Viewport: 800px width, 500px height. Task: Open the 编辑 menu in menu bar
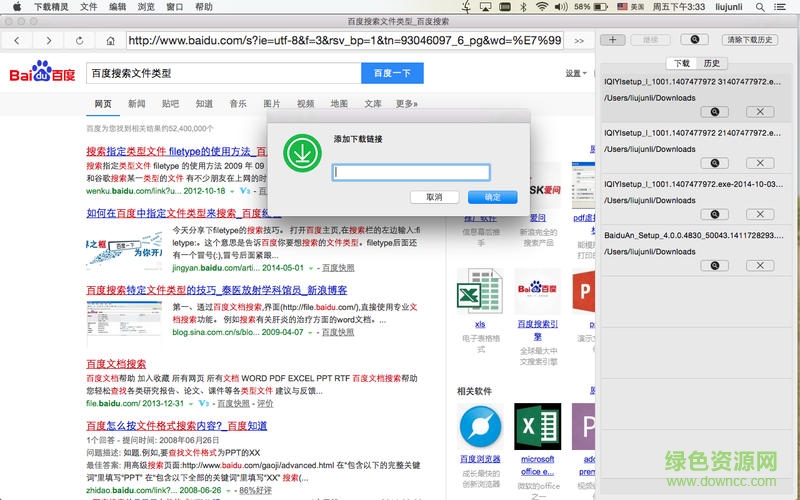118,7
